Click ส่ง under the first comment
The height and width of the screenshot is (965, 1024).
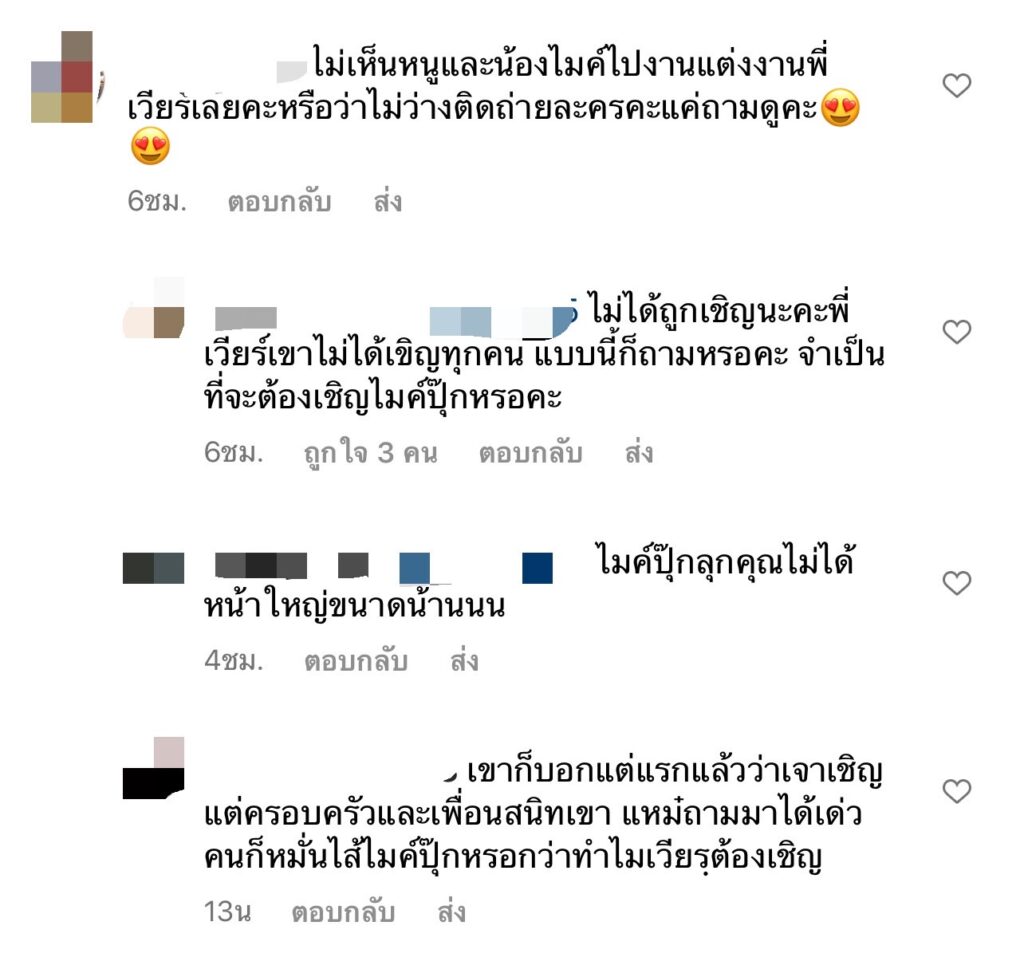pyautogui.click(x=388, y=202)
